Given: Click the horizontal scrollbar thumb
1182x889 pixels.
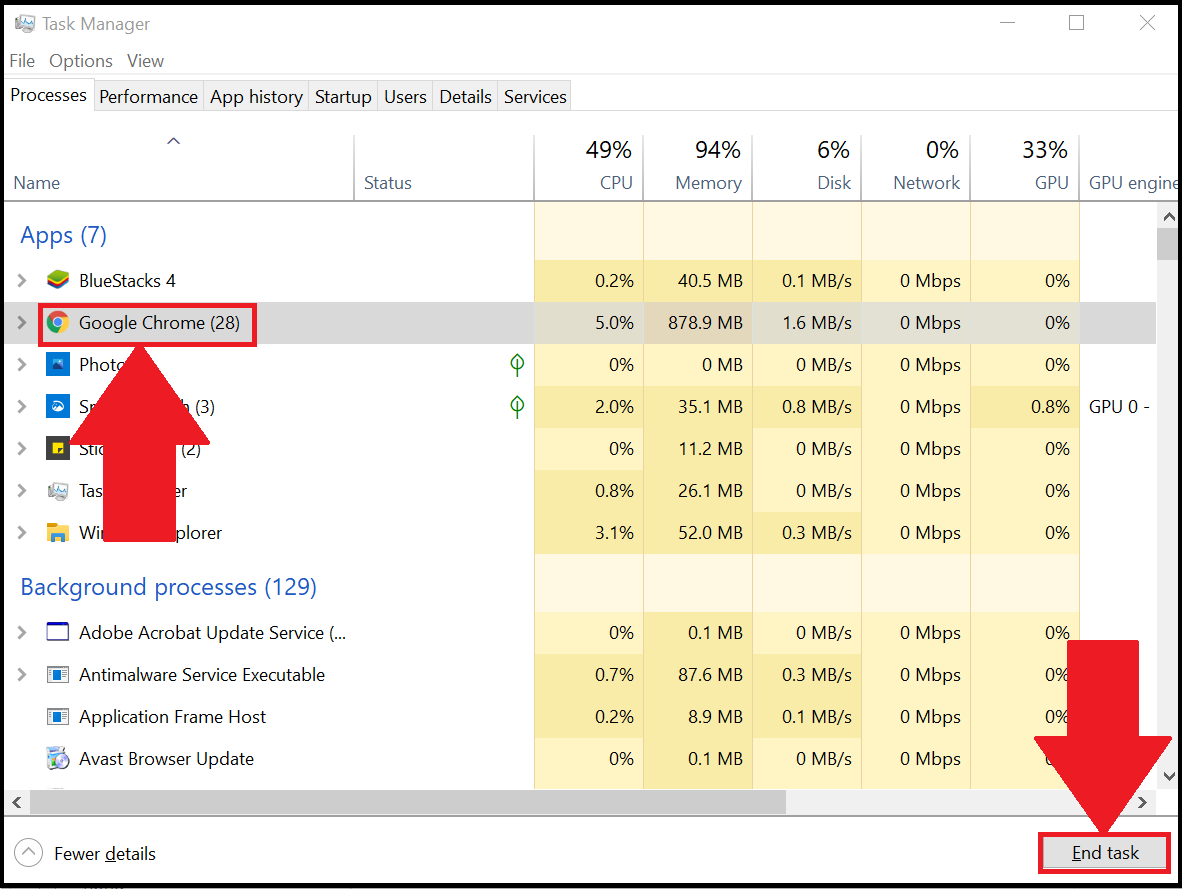Looking at the screenshot, I should [408, 802].
